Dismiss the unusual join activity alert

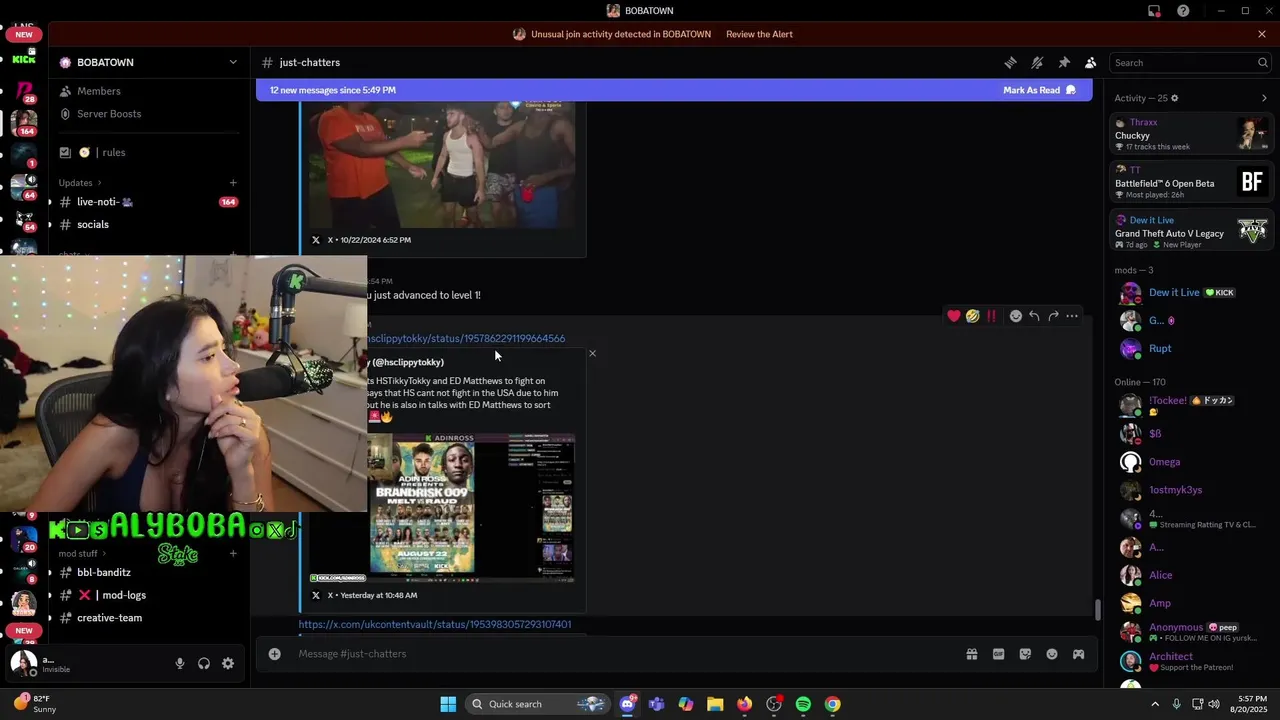pos(1262,34)
